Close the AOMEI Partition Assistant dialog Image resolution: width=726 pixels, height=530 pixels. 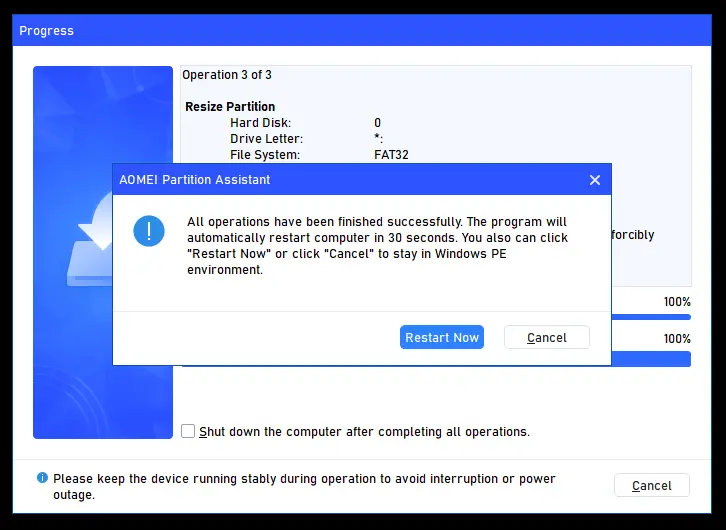[595, 180]
